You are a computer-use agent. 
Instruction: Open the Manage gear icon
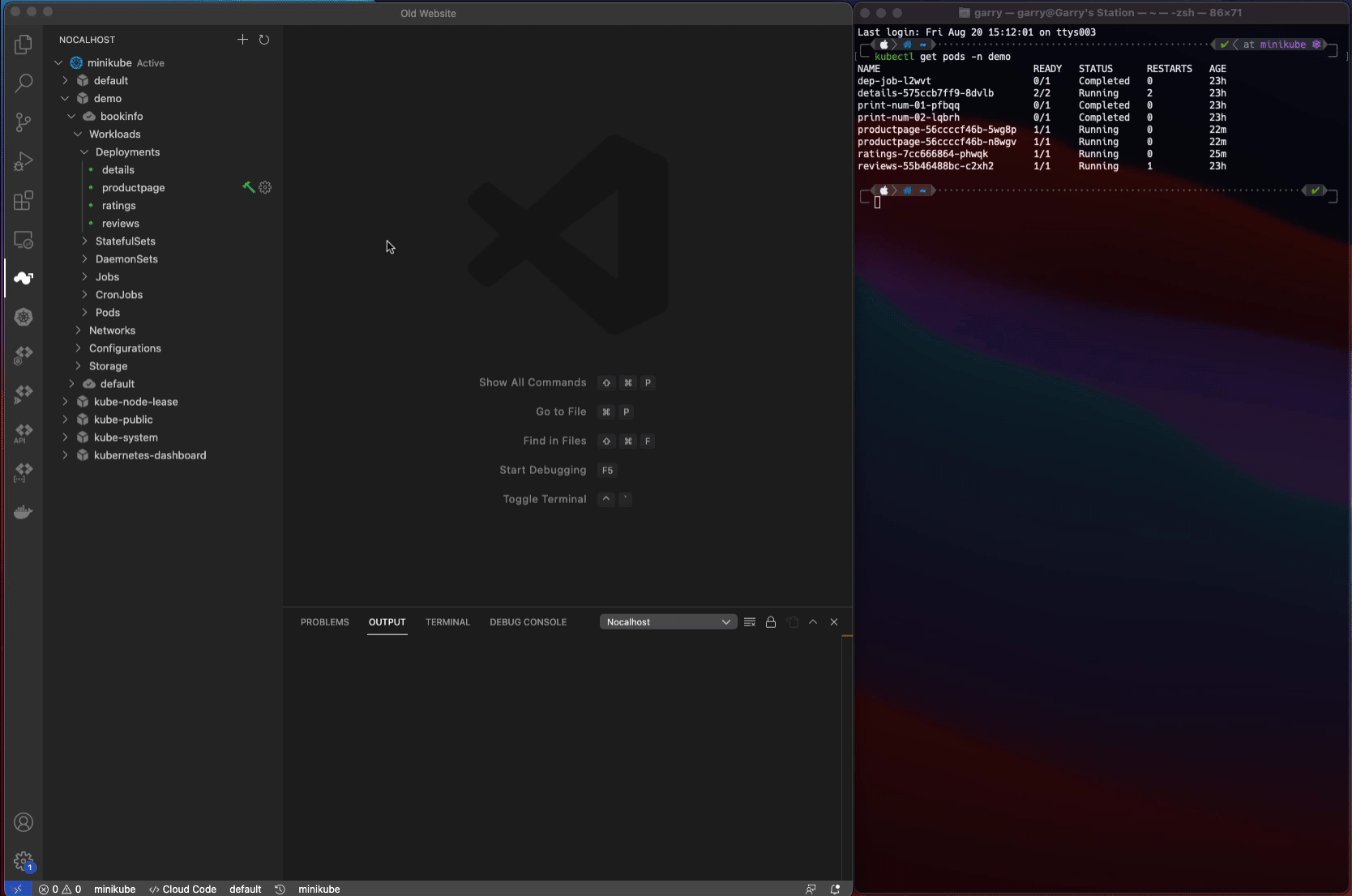24,861
